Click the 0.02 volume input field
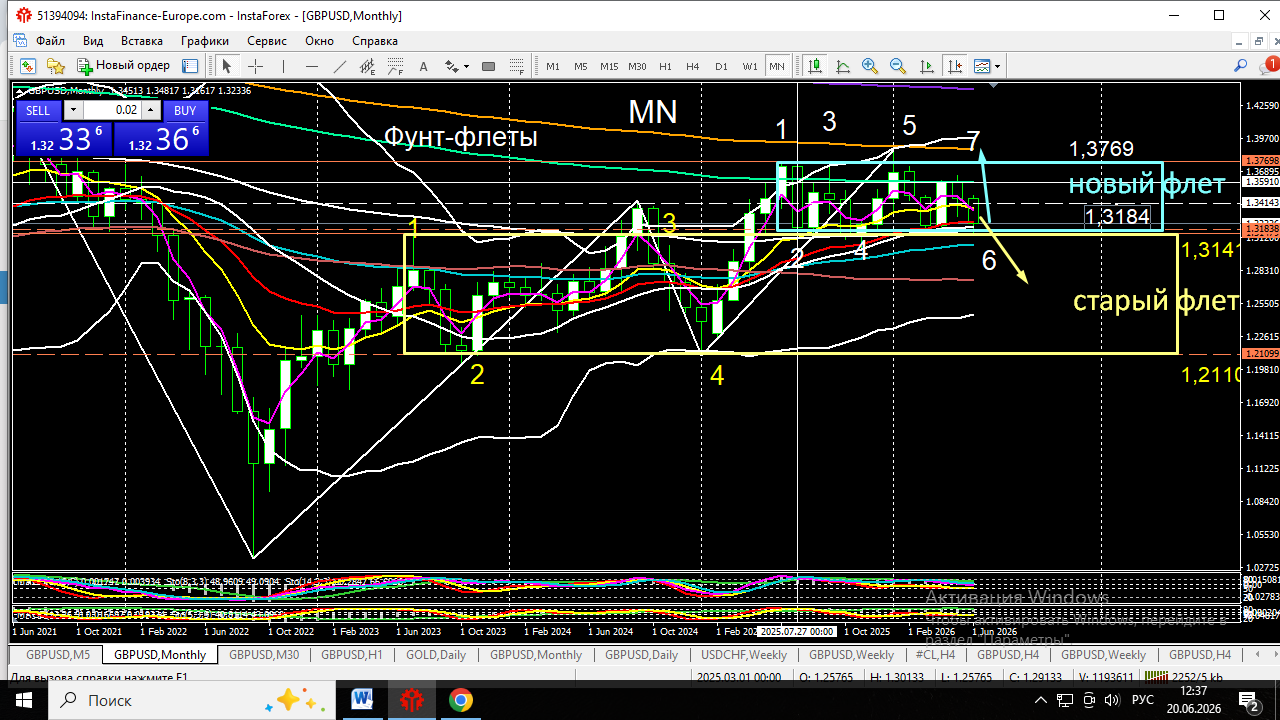This screenshot has height=720, width=1280. (112, 110)
